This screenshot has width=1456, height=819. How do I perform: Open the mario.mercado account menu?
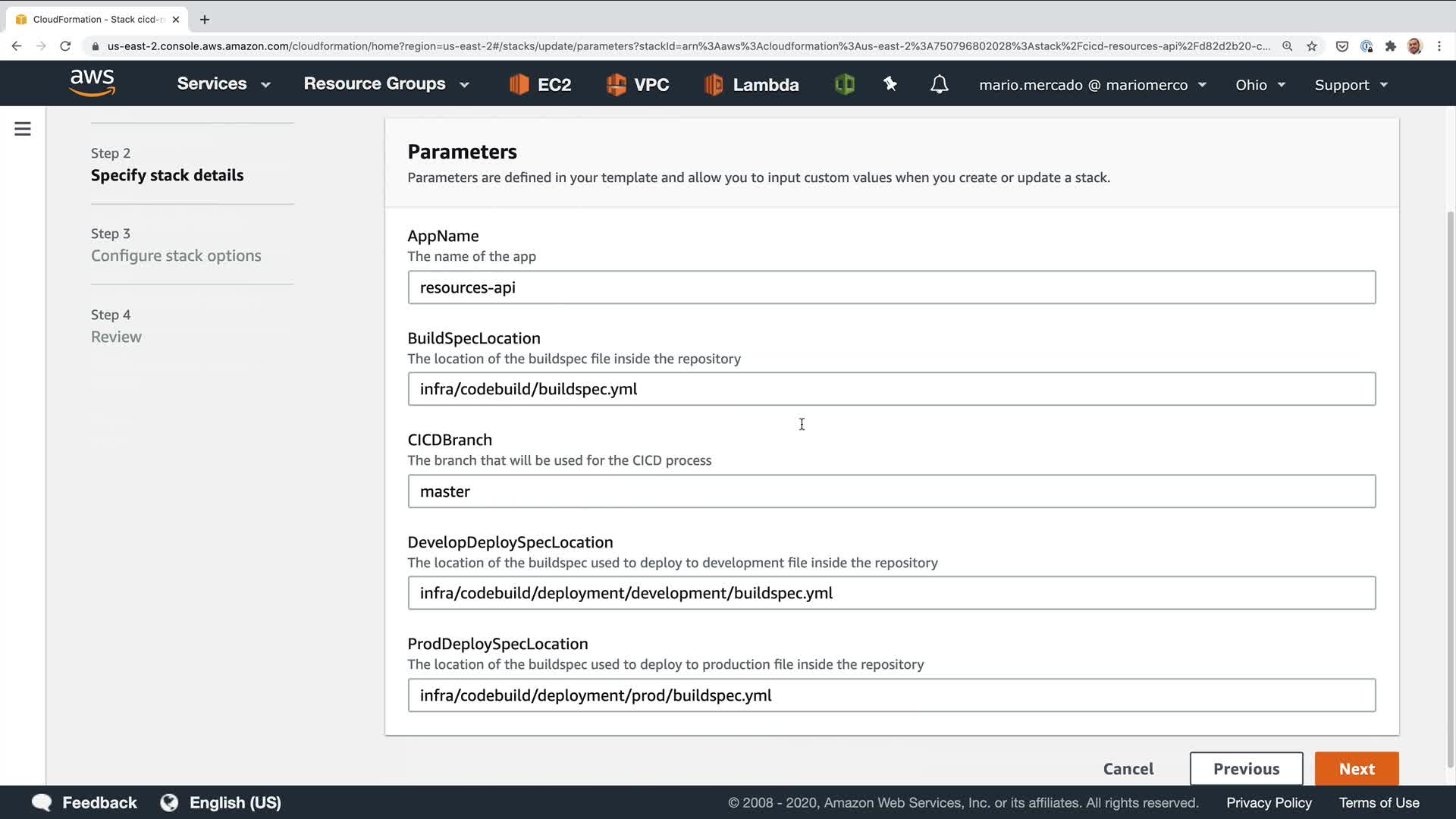1091,85
